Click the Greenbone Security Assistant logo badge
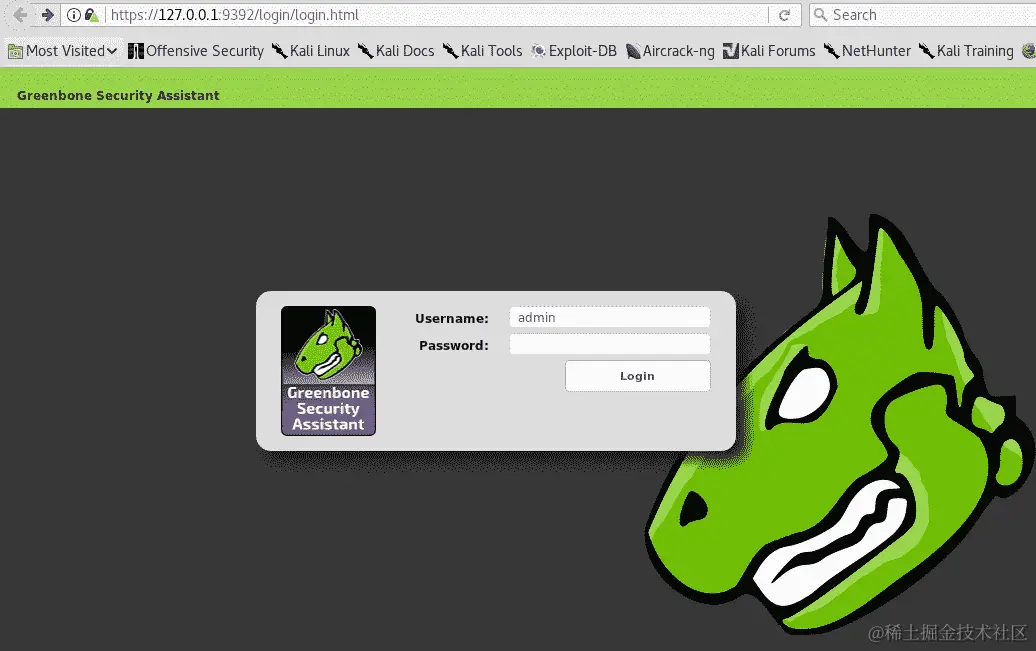The height and width of the screenshot is (651, 1036). 328,371
